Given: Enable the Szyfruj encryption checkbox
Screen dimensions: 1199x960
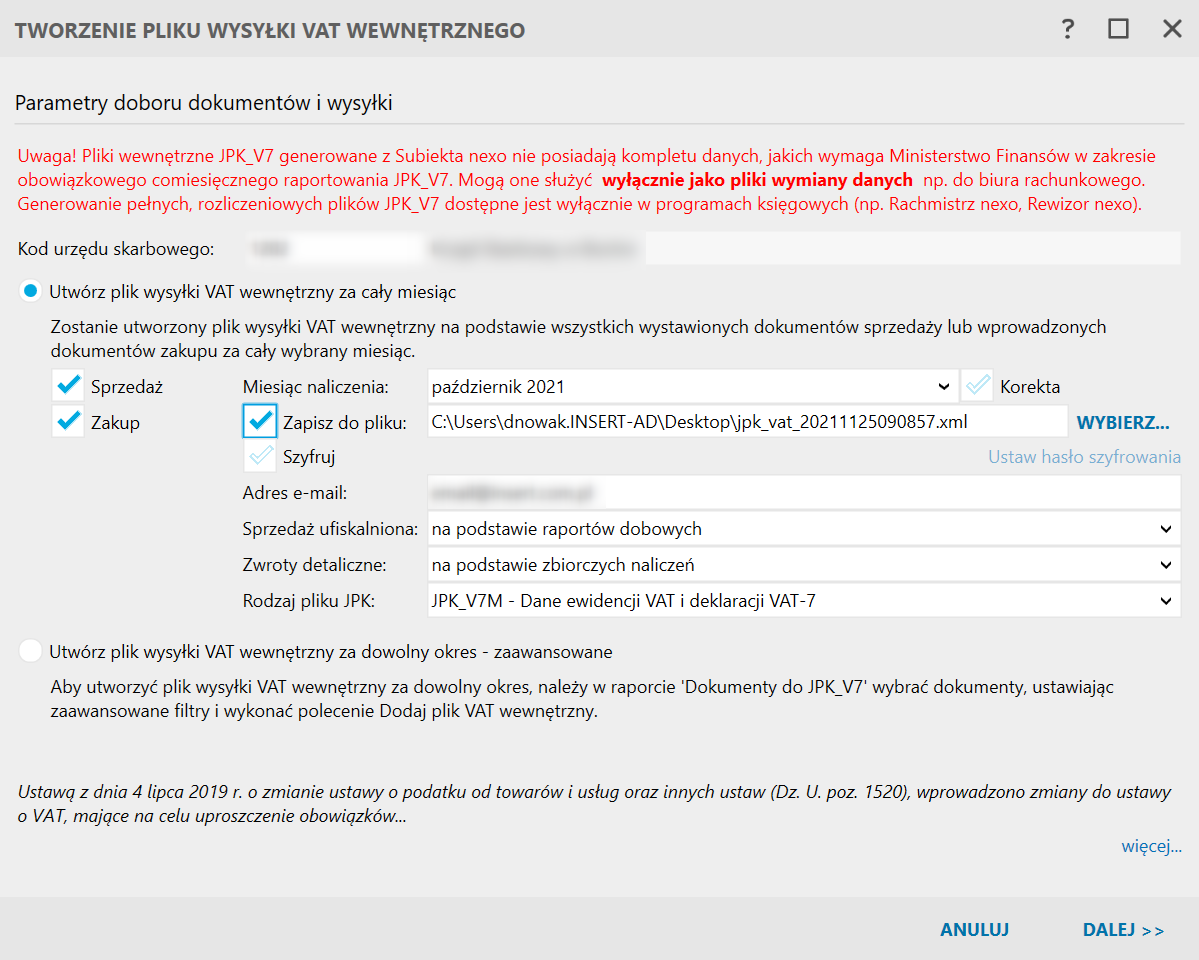Looking at the screenshot, I should tap(260, 457).
